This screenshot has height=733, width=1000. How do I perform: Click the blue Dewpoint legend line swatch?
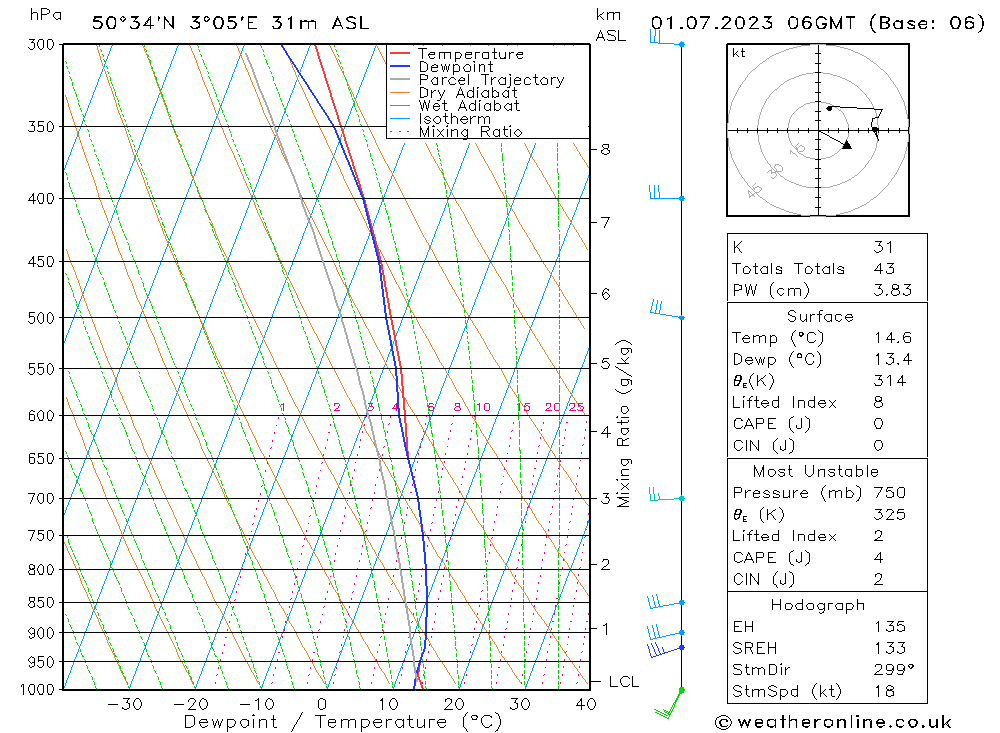[x=399, y=66]
